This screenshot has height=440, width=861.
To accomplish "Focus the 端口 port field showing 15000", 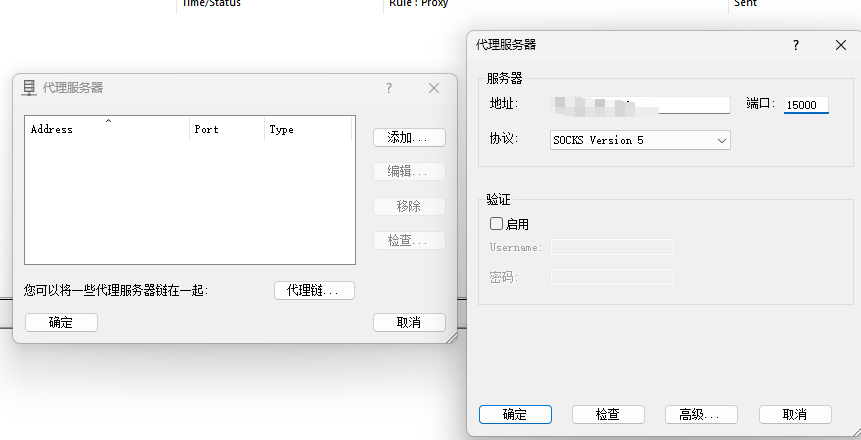I will pos(805,105).
